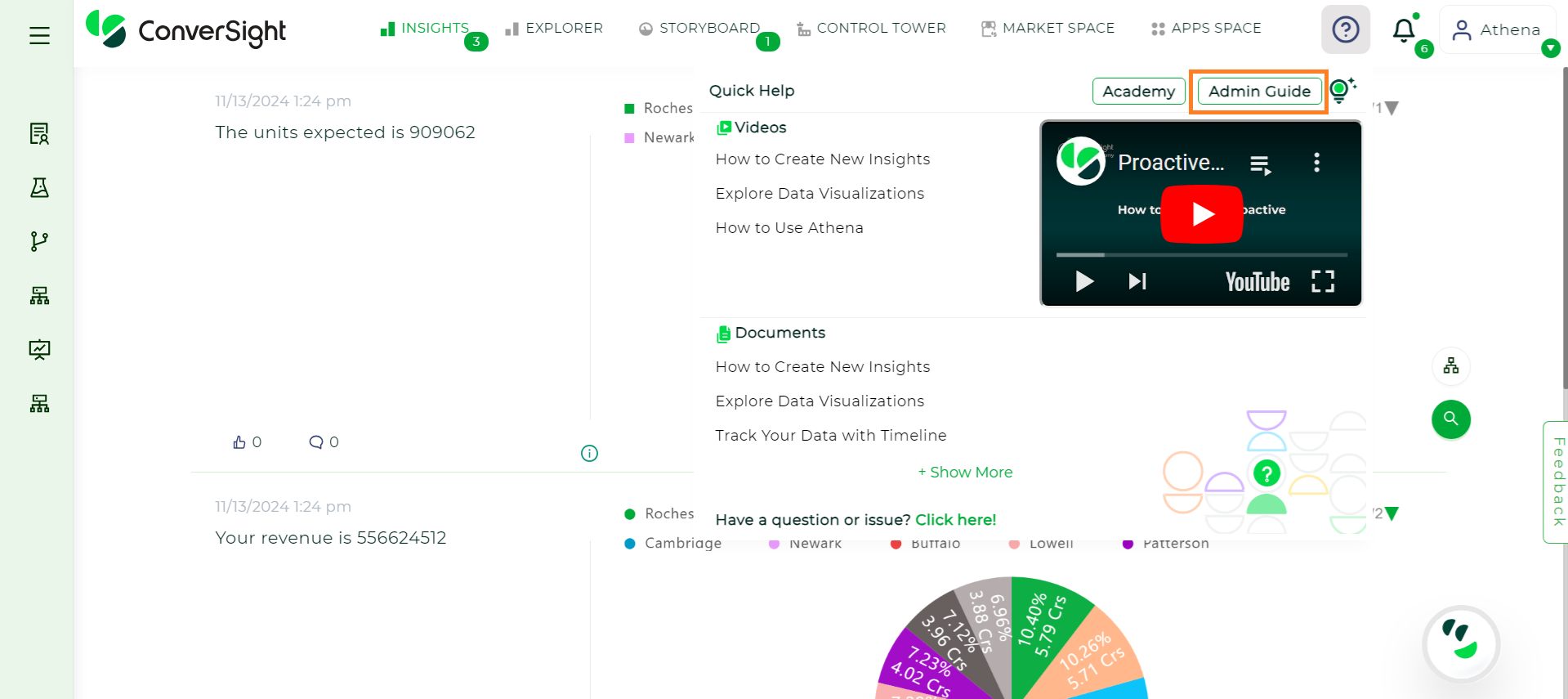Click the green search floating button

(1450, 419)
